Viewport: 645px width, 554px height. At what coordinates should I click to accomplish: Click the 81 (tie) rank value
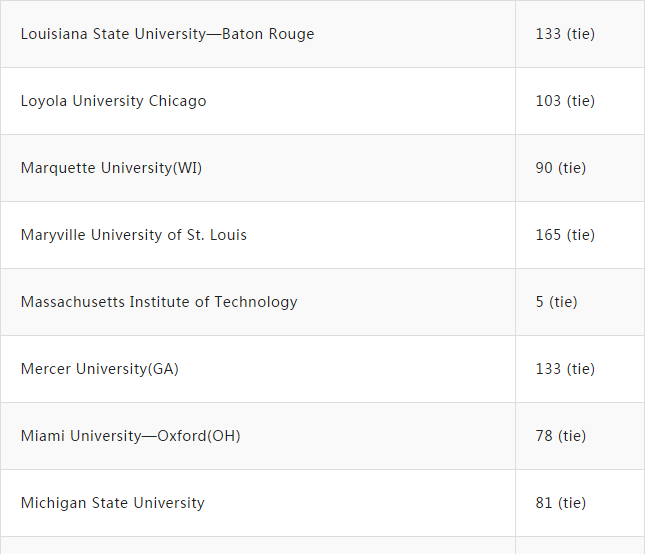pyautogui.click(x=561, y=503)
